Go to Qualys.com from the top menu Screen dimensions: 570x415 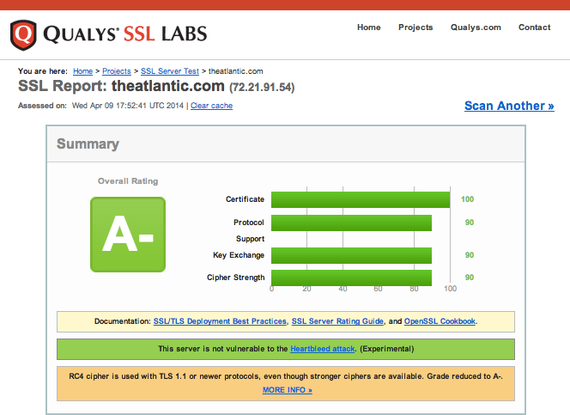[x=475, y=27]
